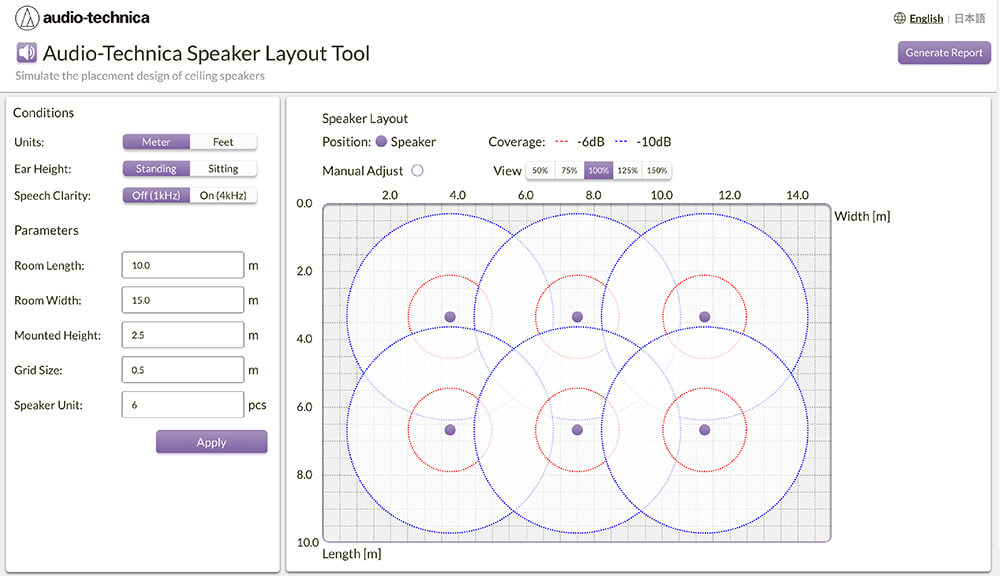Image resolution: width=1000 pixels, height=576 pixels.
Task: Select the bottom-left speaker dot in layout
Action: (x=450, y=430)
